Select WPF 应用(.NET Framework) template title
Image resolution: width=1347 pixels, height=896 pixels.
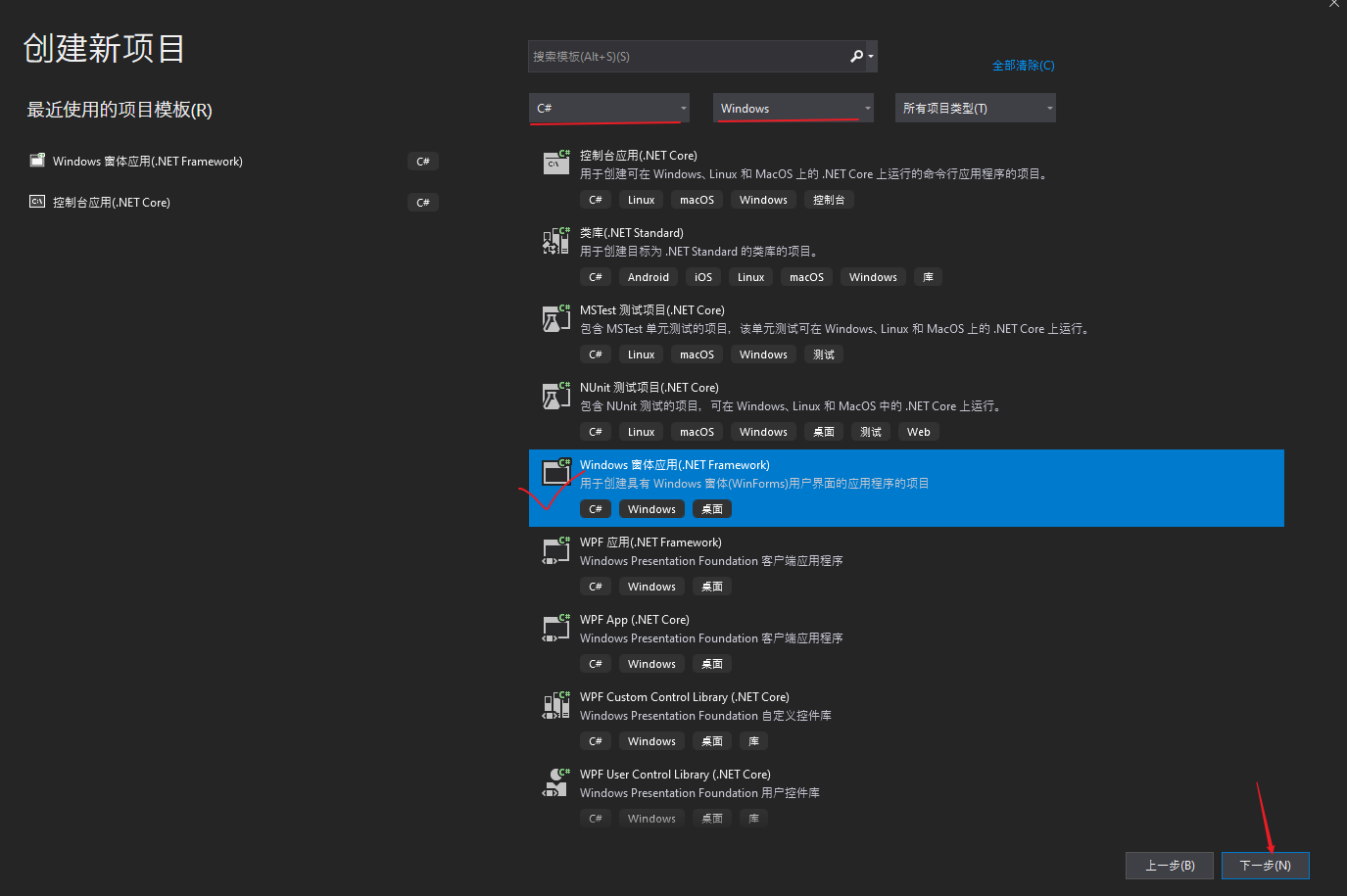click(650, 542)
